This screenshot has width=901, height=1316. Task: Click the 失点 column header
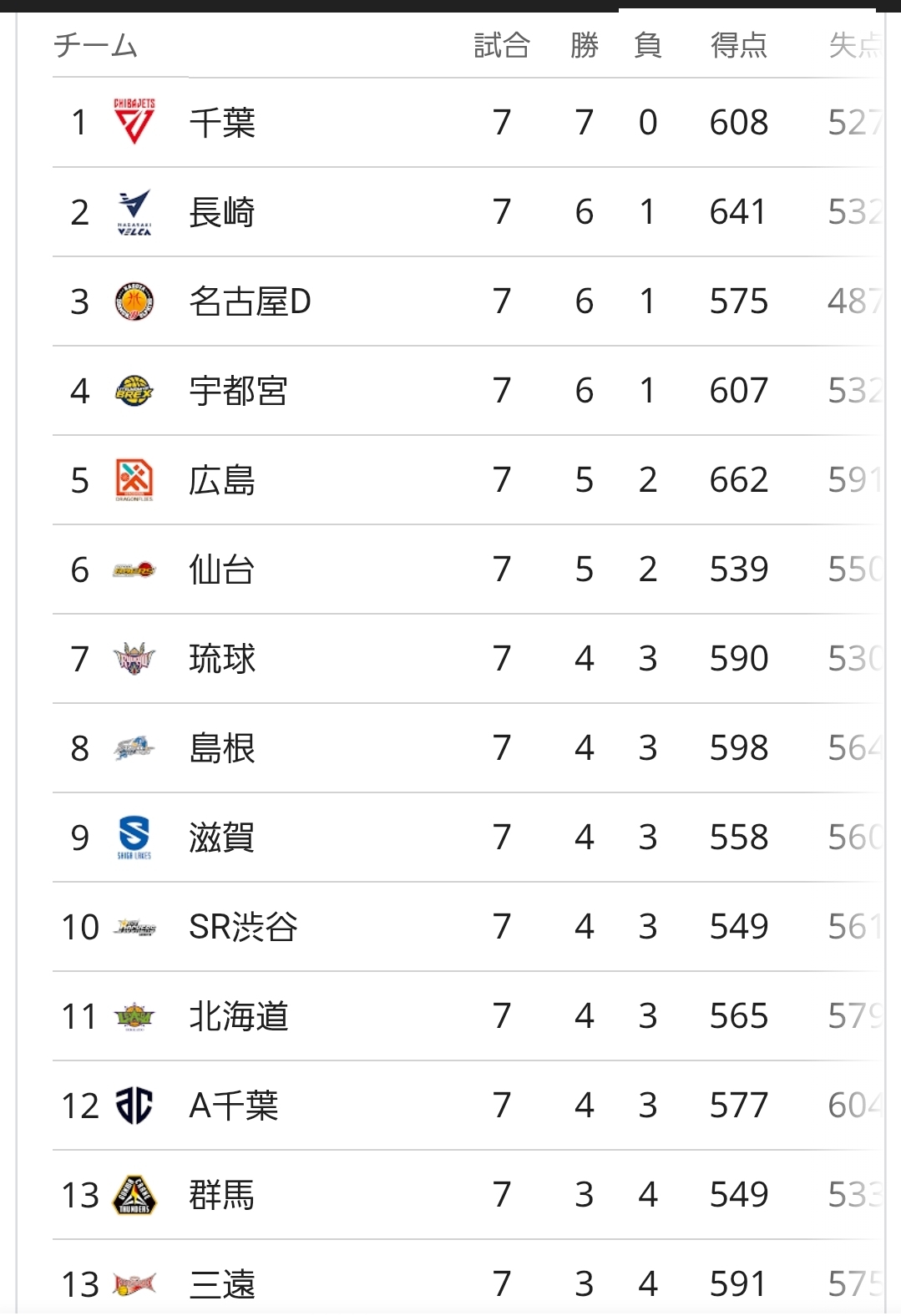pyautogui.click(x=853, y=45)
